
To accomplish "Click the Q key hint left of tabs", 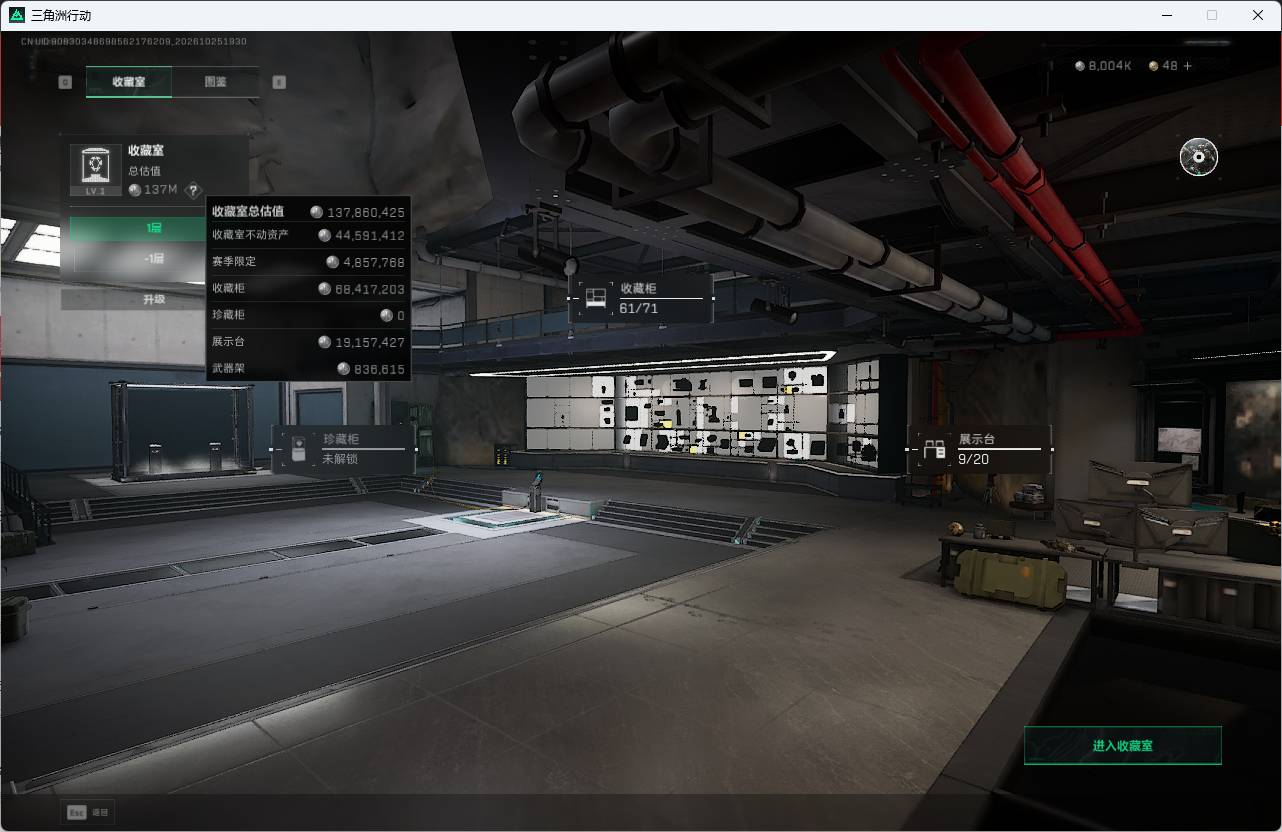I will (x=65, y=82).
